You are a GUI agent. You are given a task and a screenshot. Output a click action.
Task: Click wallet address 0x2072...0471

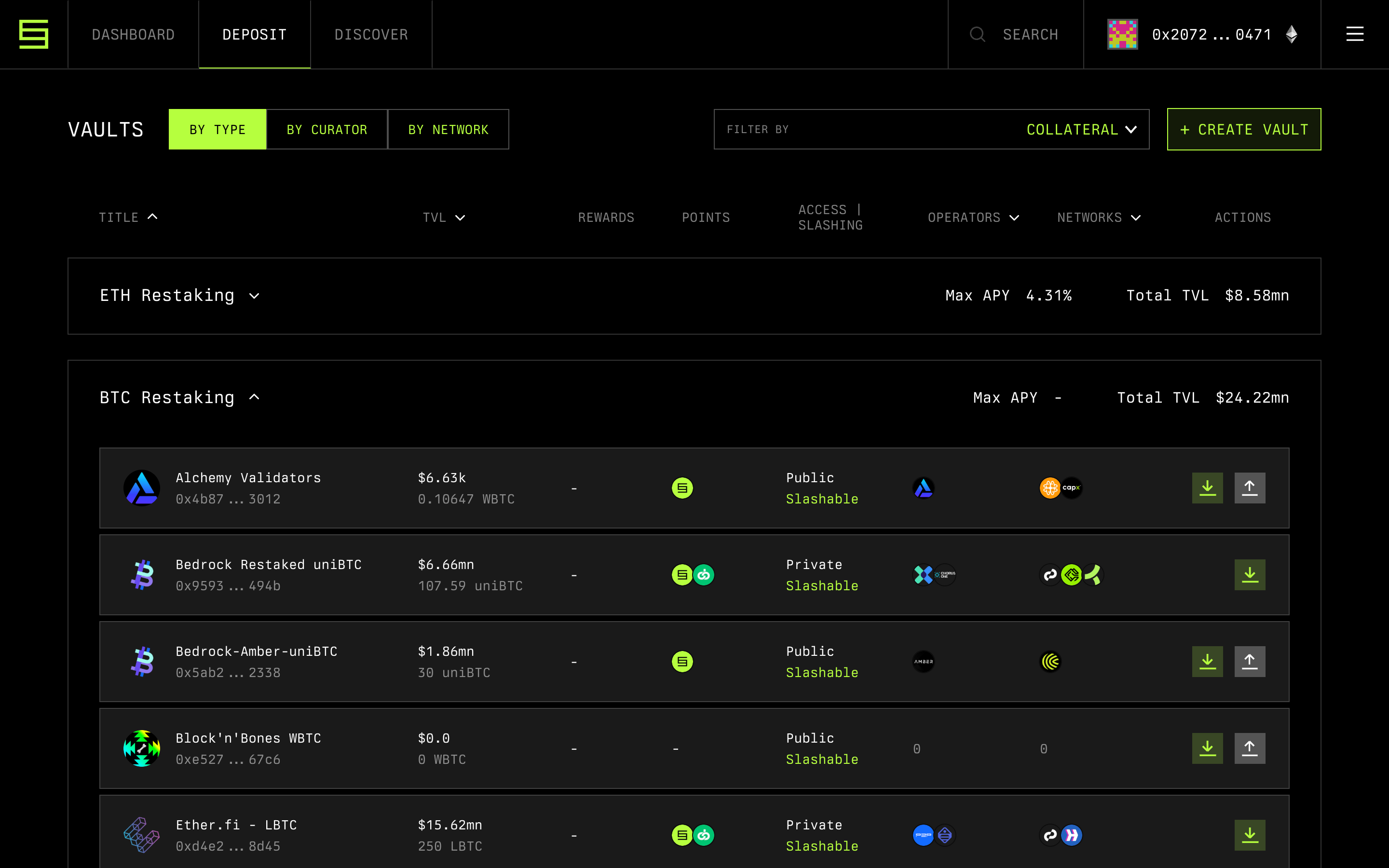click(x=1212, y=34)
